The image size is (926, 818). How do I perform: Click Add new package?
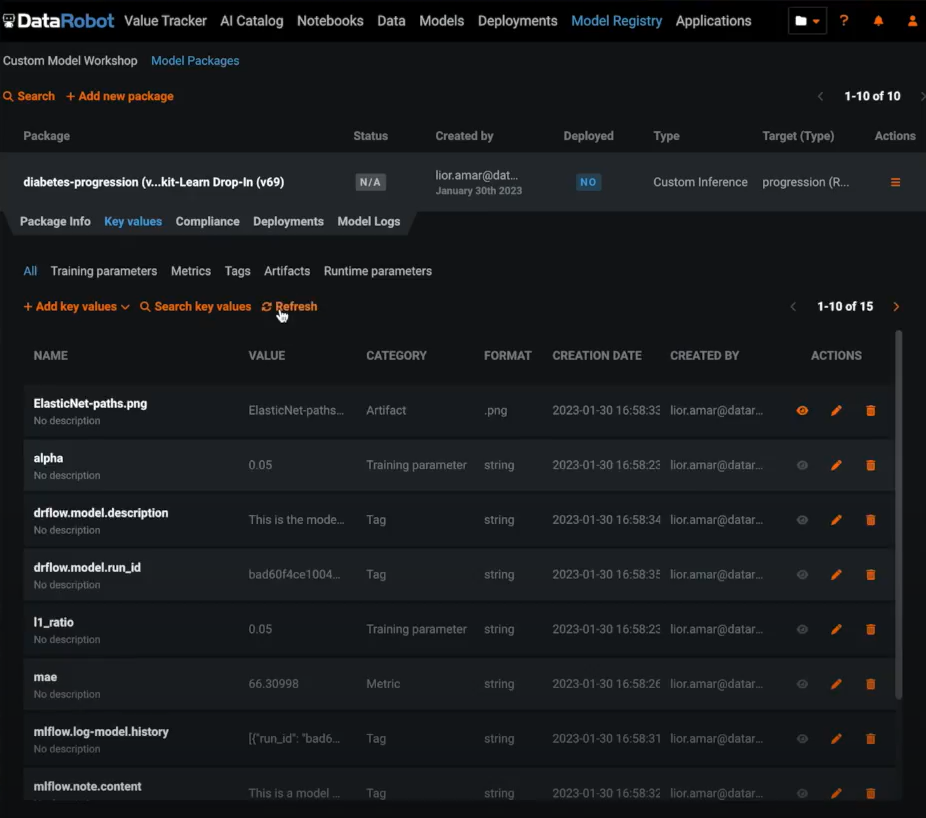coord(120,96)
